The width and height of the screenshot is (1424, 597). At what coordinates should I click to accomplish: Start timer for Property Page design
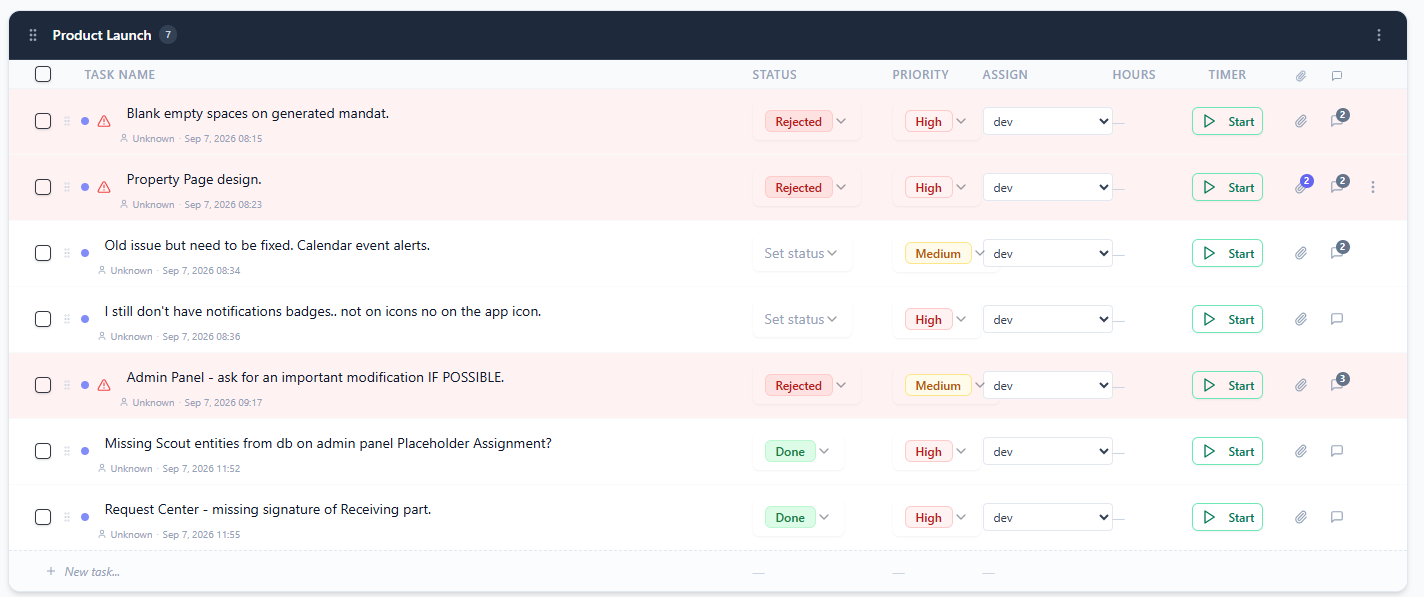[x=1227, y=187]
